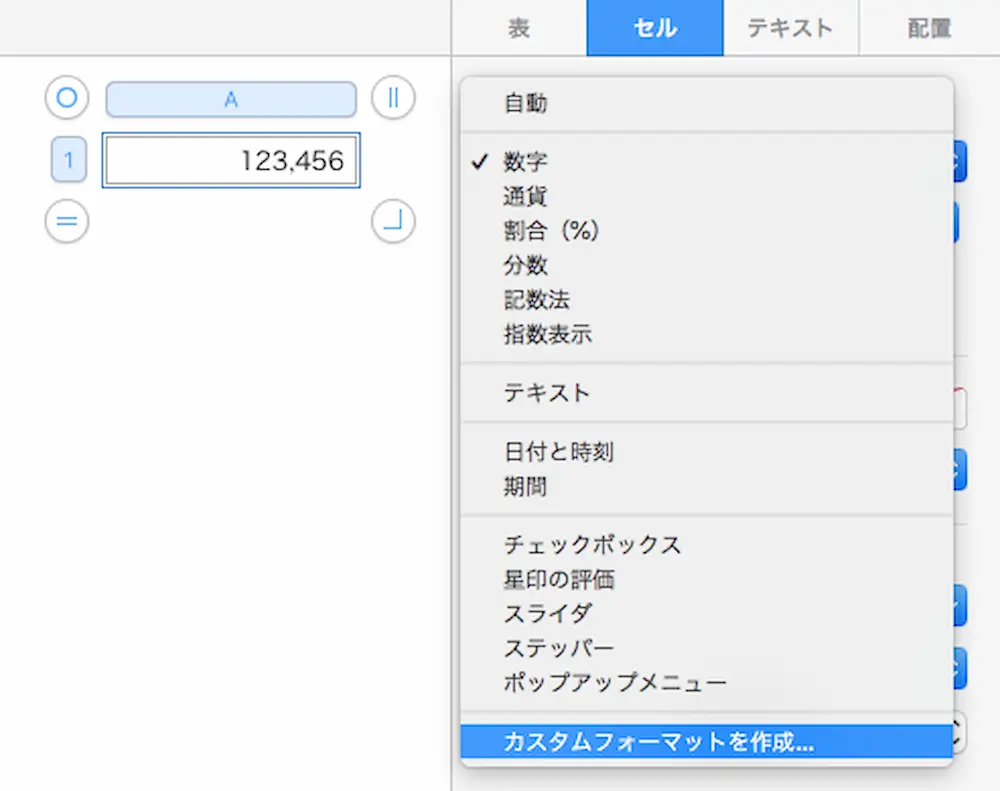Click cell containing 123,456
Viewport: 1000px width, 791px height.
pos(231,160)
